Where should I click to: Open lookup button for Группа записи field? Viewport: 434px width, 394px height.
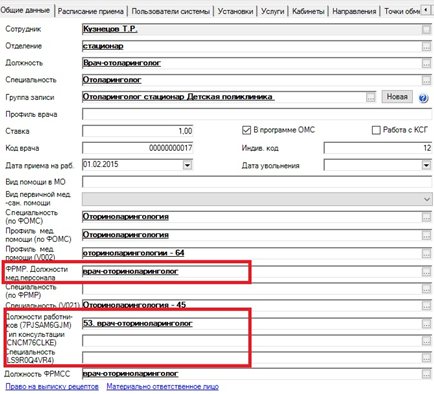(371, 97)
